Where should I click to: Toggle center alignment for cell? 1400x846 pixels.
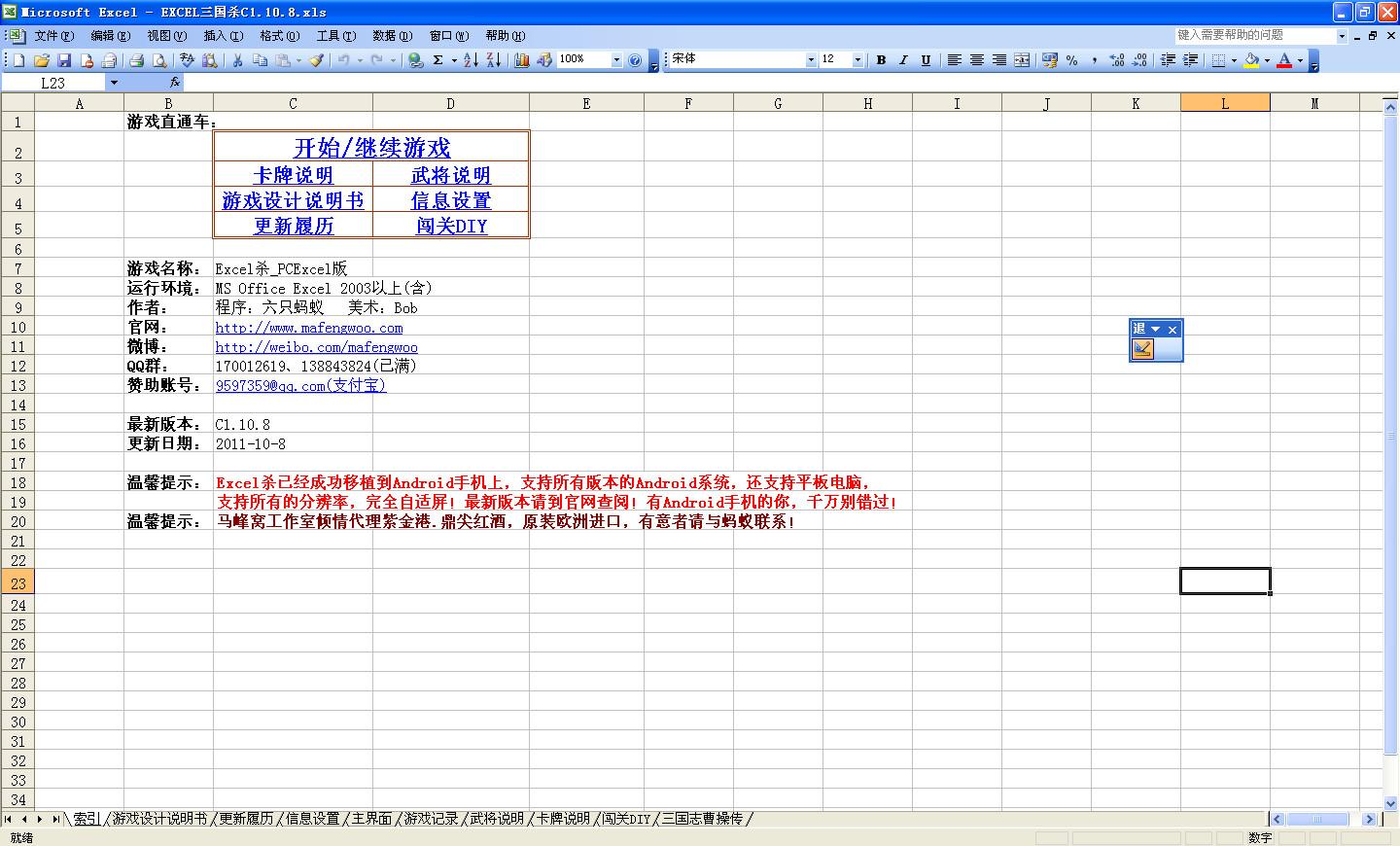click(977, 60)
